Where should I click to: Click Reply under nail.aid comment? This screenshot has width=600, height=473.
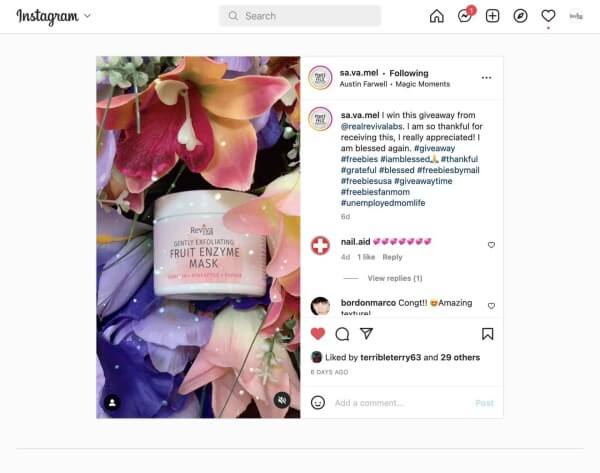[392, 257]
